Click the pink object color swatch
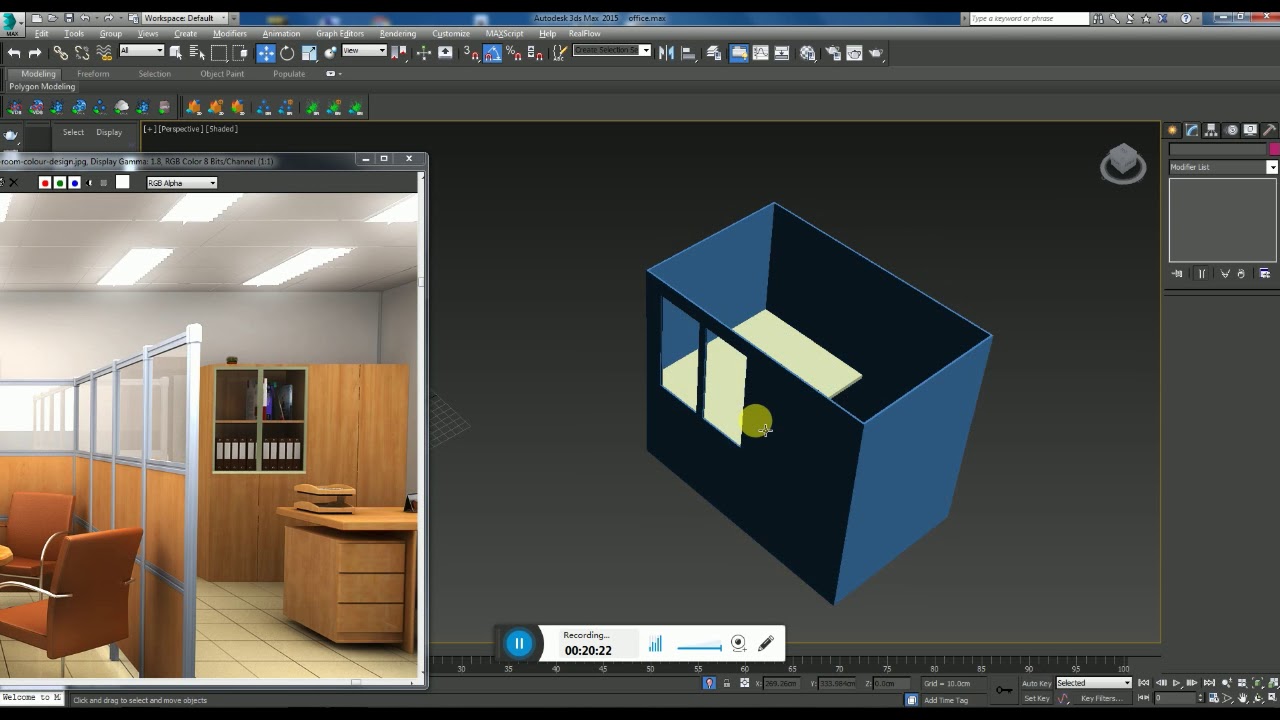Viewport: 1280px width, 720px height. click(1274, 150)
